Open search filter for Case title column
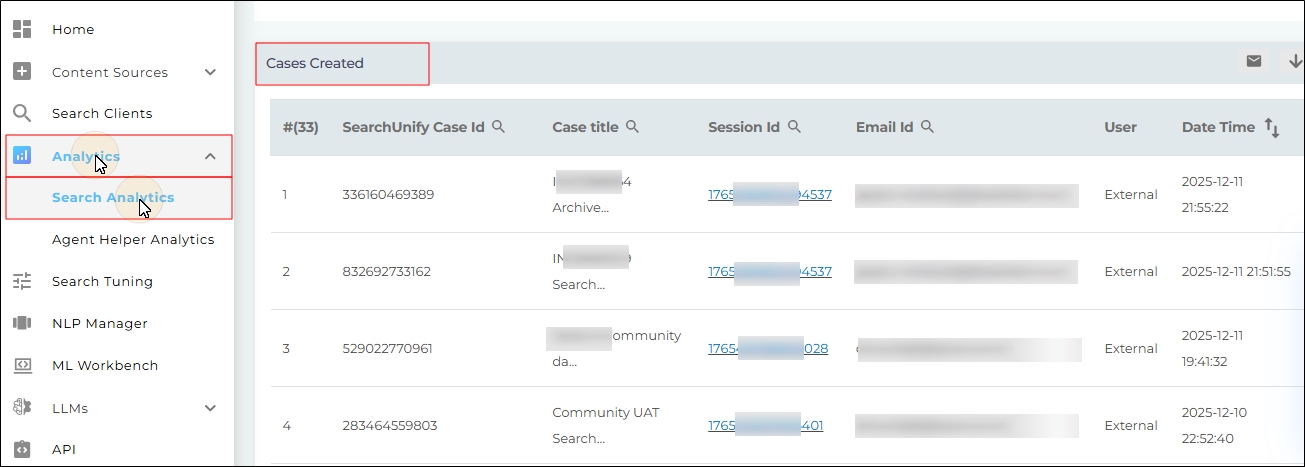The width and height of the screenshot is (1305, 467). (x=632, y=127)
